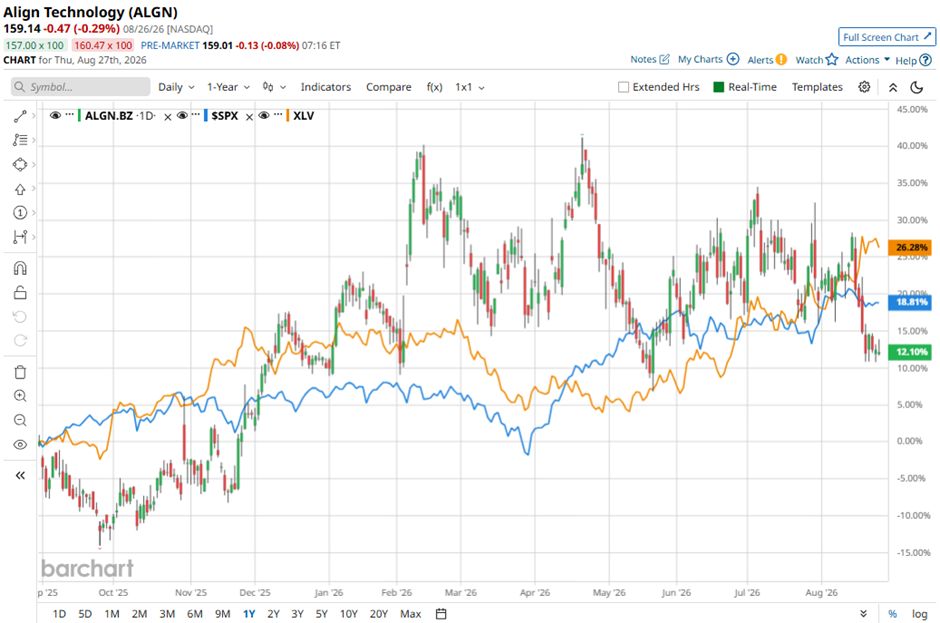This screenshot has height=623, width=940.
Task: Hide the XLV comparison series
Action: click(264, 115)
